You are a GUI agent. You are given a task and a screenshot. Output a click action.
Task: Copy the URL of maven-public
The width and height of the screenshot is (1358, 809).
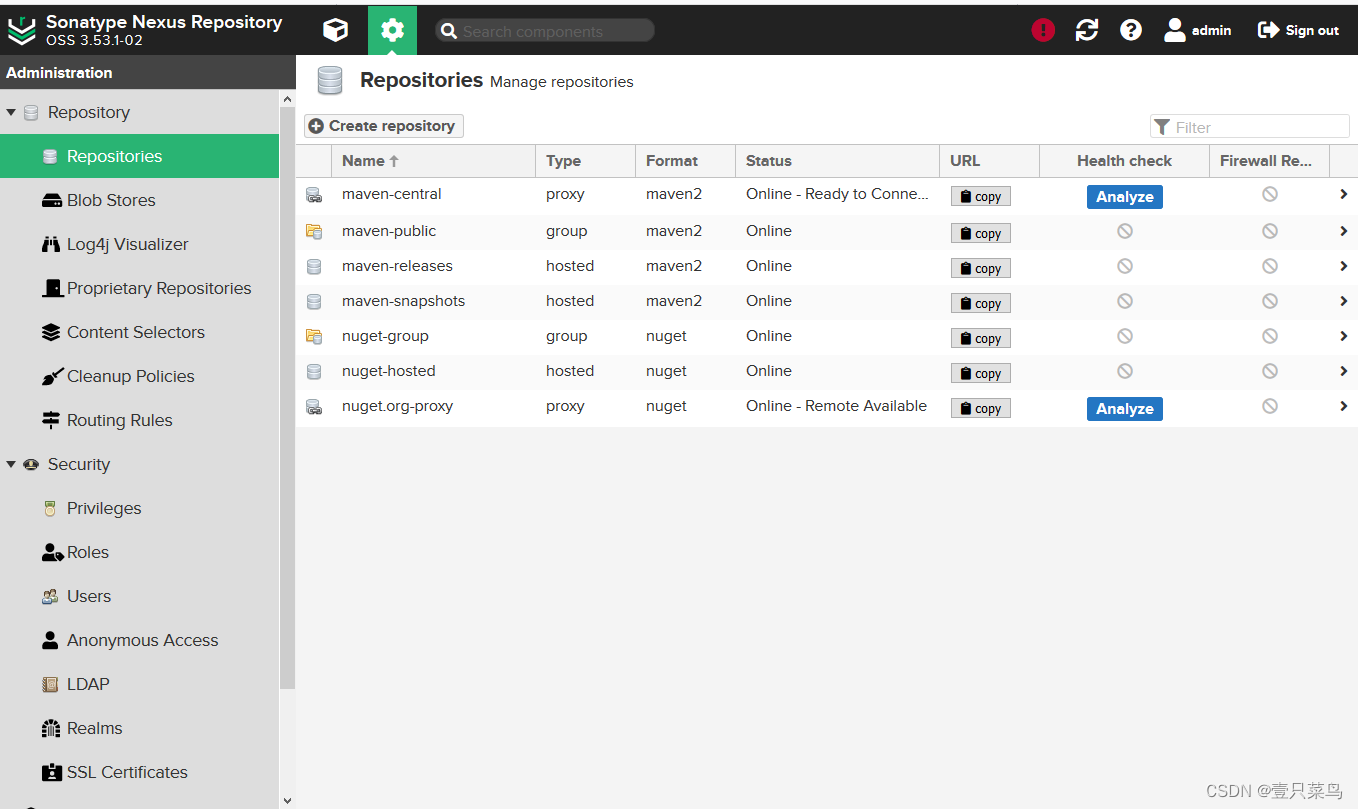coord(981,233)
